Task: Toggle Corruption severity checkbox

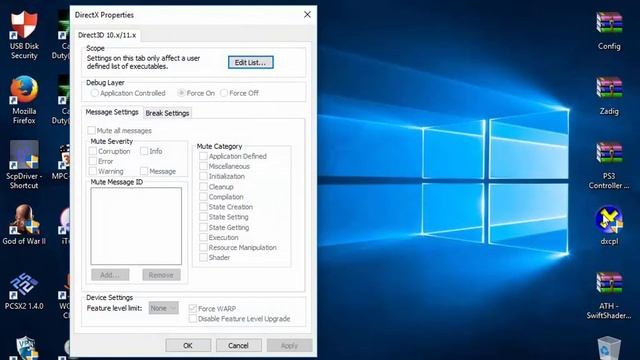Action: point(93,151)
